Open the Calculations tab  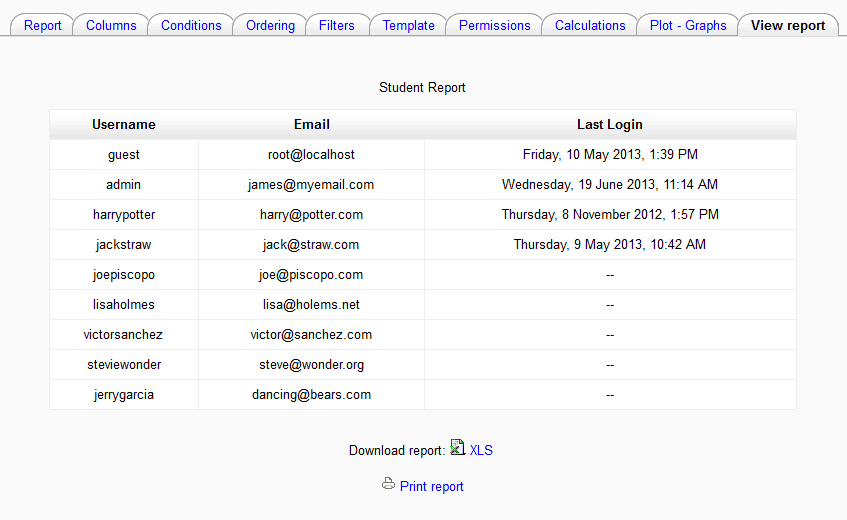[x=590, y=25]
